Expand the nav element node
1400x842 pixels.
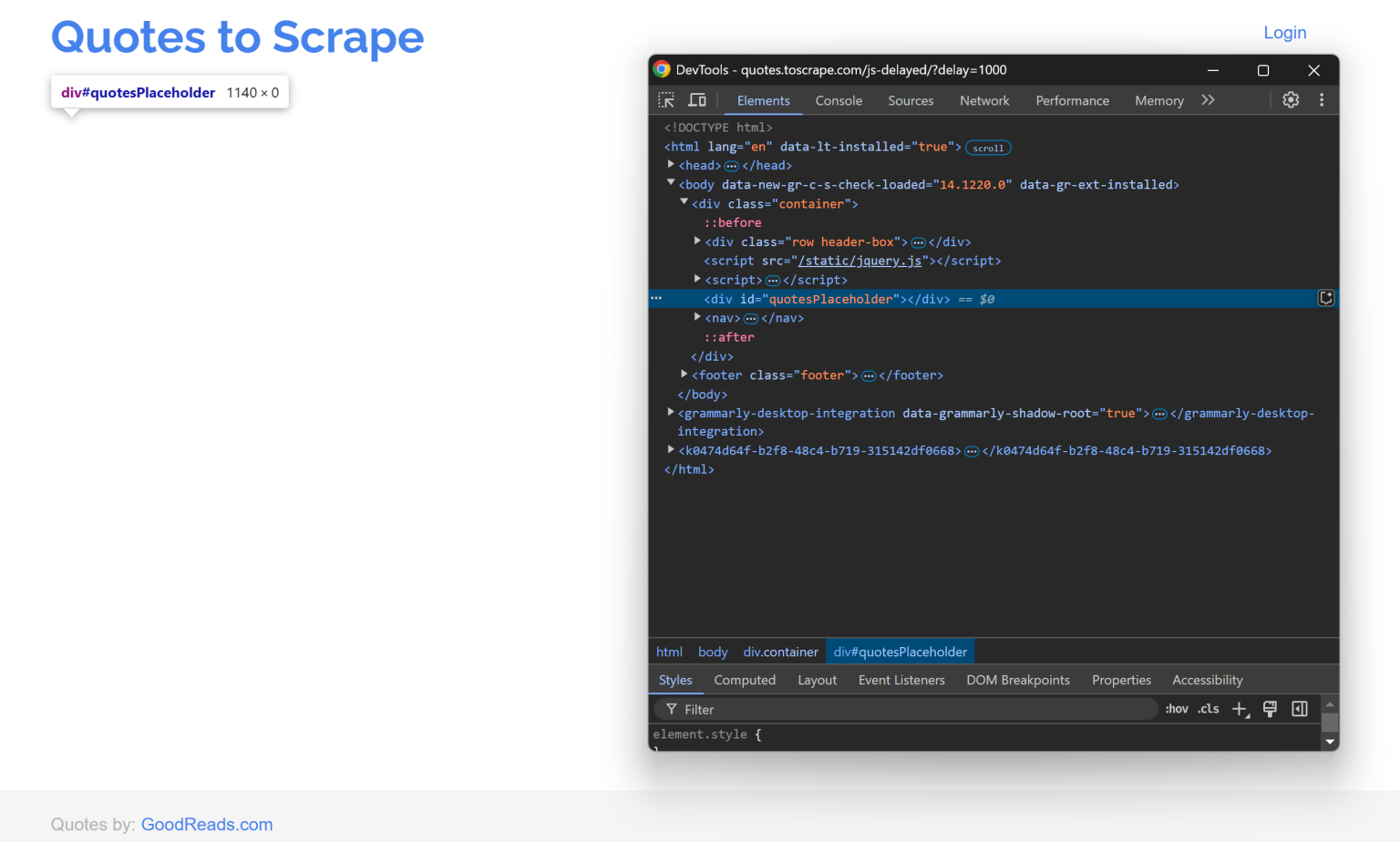(697, 317)
